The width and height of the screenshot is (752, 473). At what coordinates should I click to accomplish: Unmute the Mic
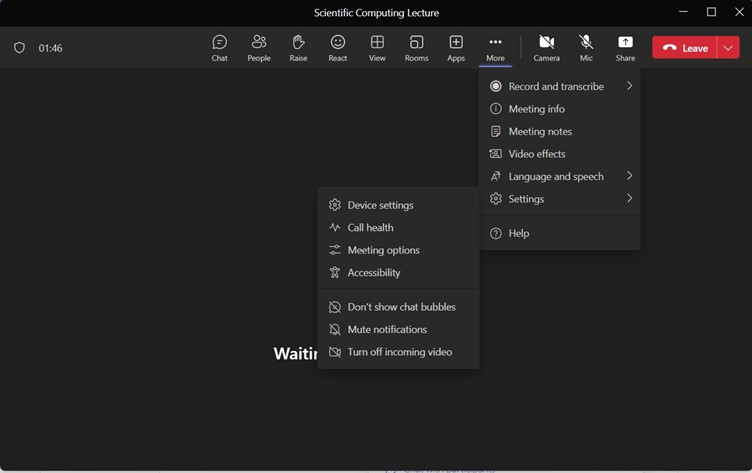pos(586,47)
